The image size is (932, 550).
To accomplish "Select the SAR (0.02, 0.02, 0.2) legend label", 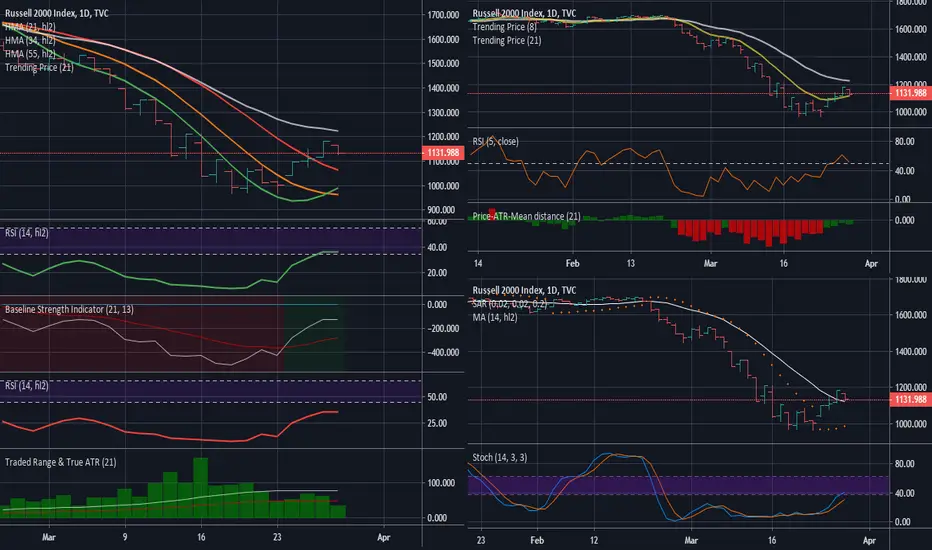I will [x=510, y=304].
